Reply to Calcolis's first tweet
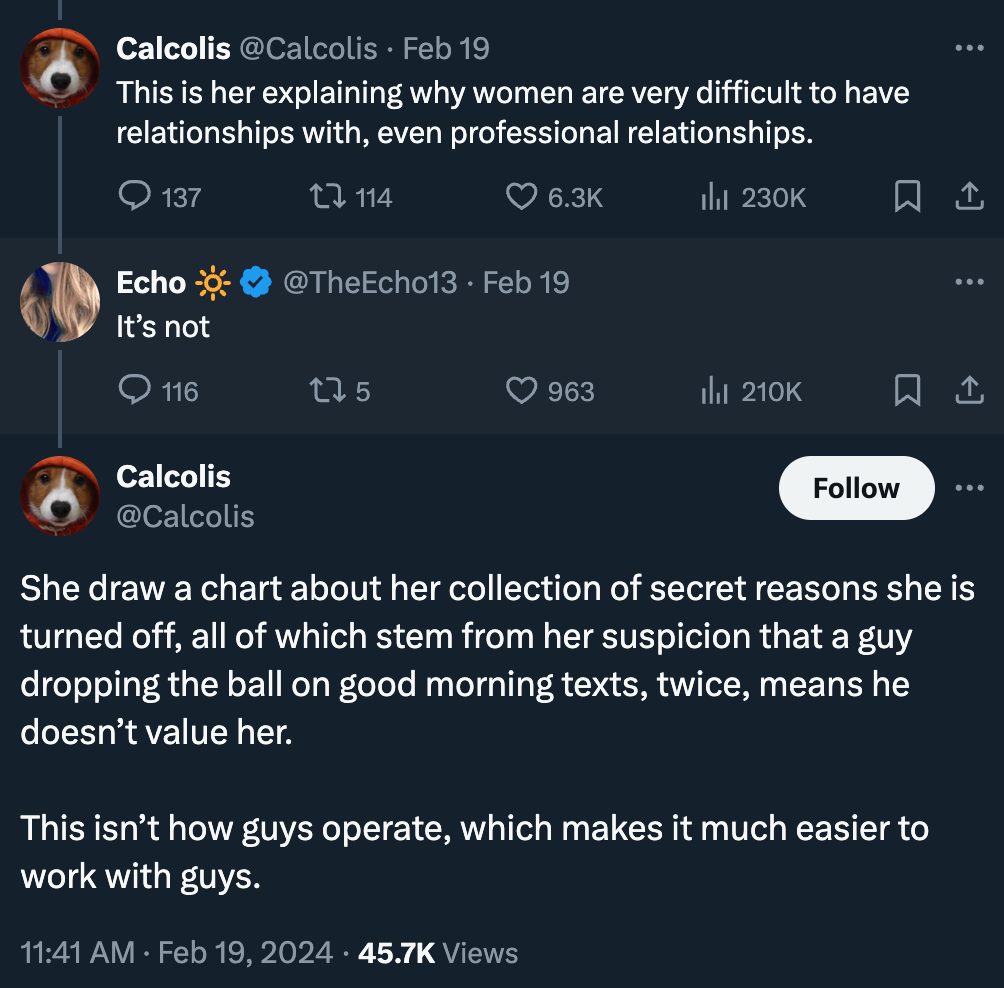 pyautogui.click(x=134, y=197)
